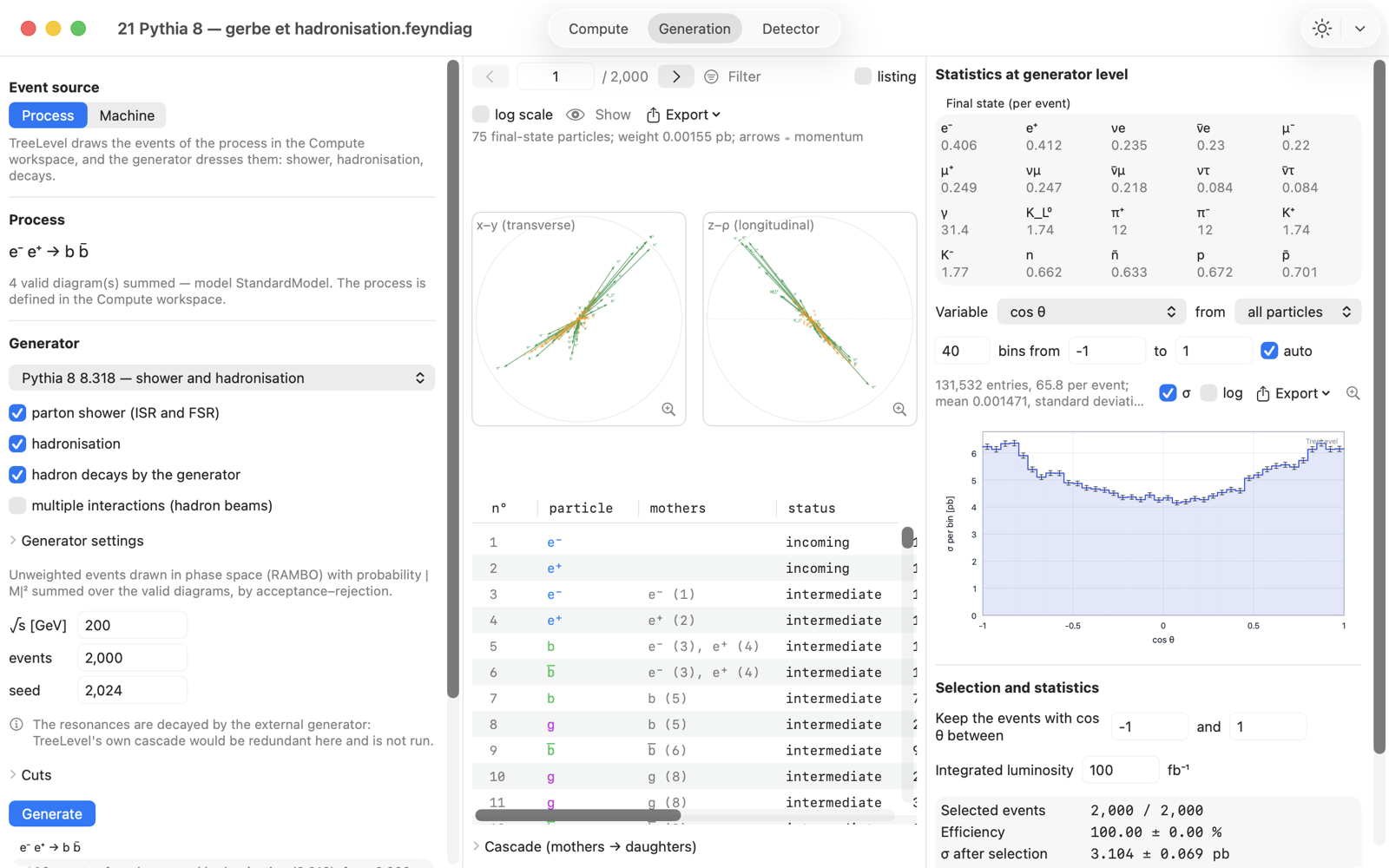Enable the log checkbox for histogram
Image resolution: width=1389 pixels, height=868 pixels.
[1208, 393]
